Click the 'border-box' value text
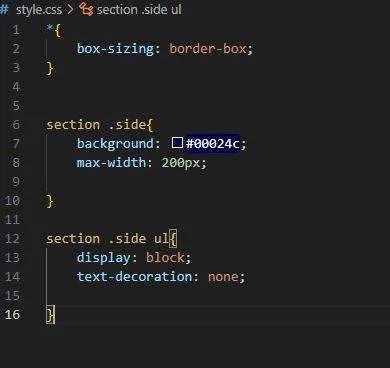390x368 pixels. (x=208, y=49)
